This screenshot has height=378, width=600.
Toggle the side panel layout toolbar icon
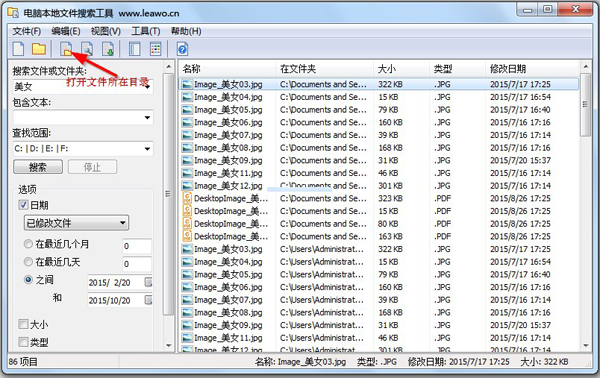click(134, 49)
